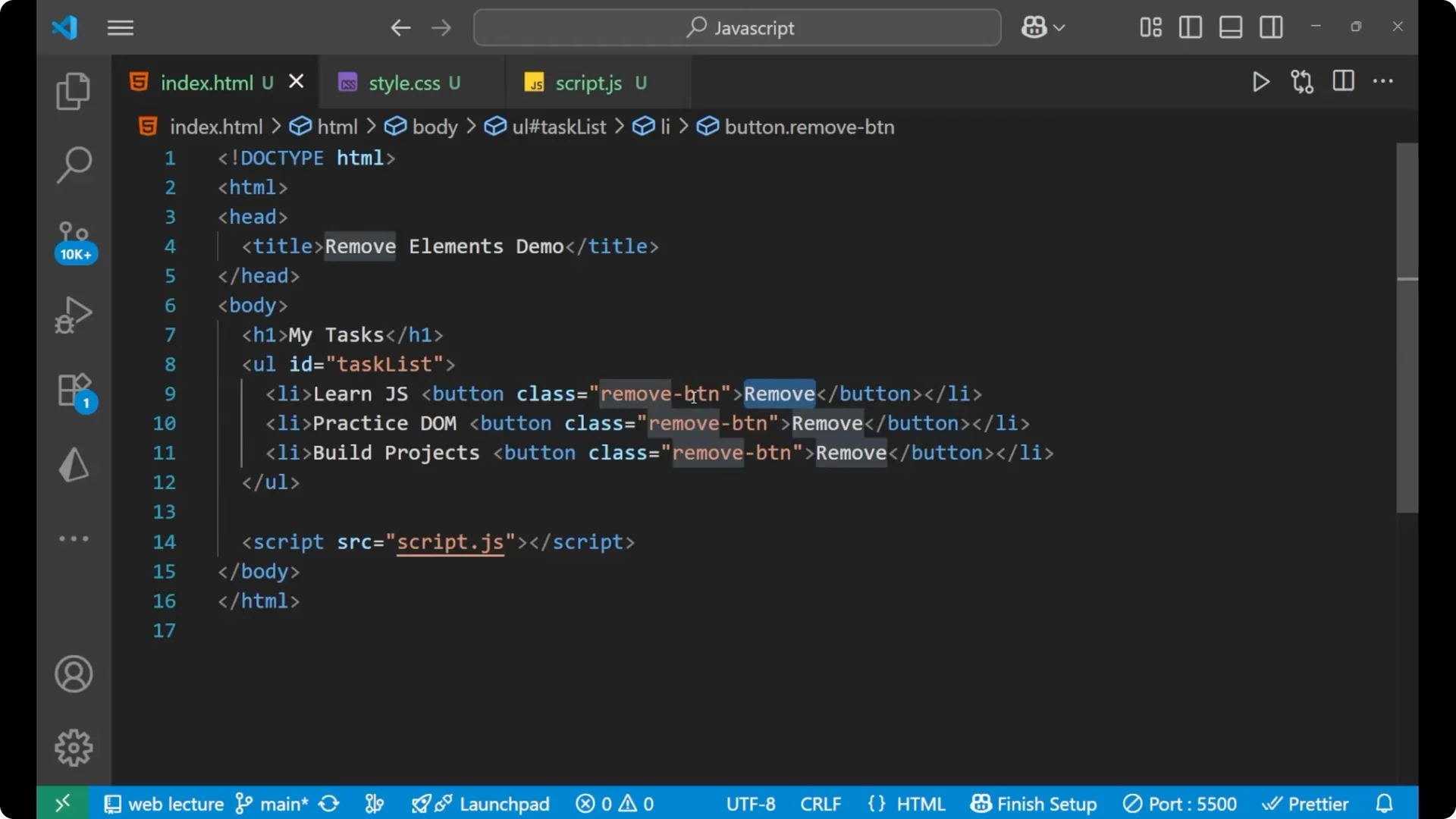
Task: Open the Accounts icon above Settings
Action: (x=73, y=674)
